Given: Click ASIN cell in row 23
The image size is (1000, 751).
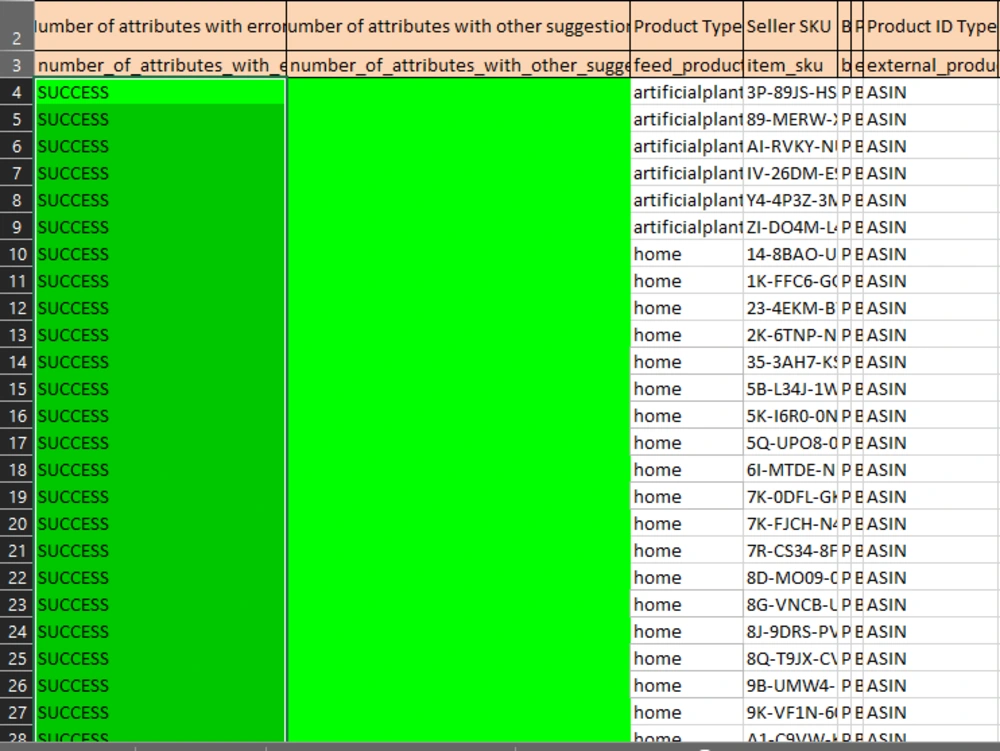Looking at the screenshot, I should pyautogui.click(x=931, y=605).
